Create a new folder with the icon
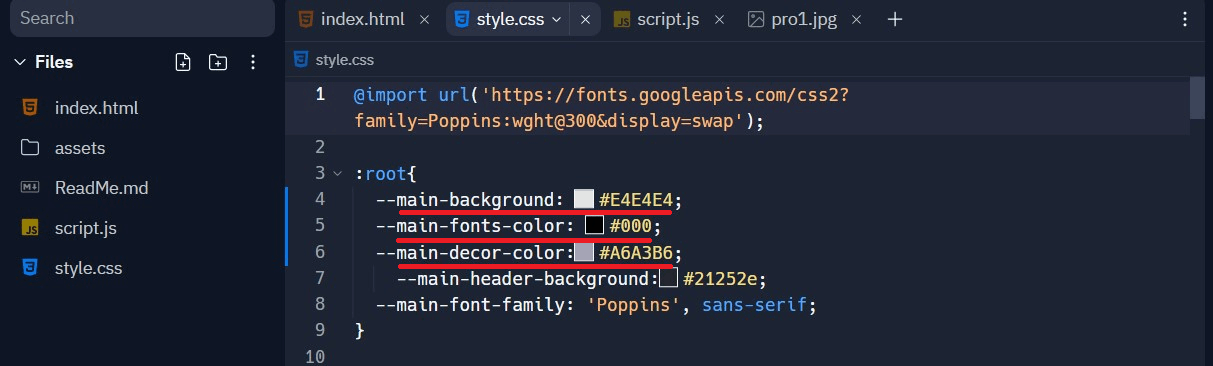 (x=218, y=62)
